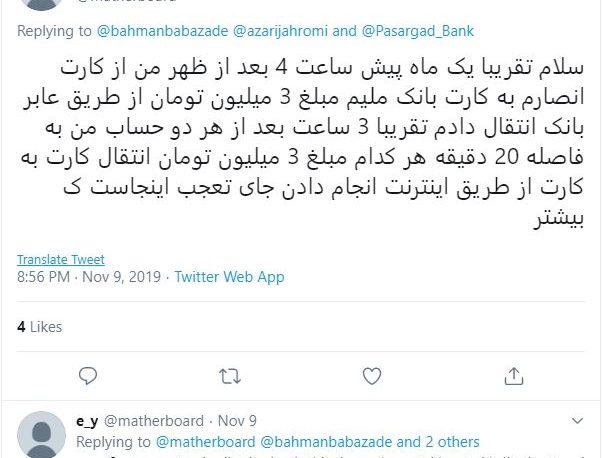This screenshot has height=458, width=603.
Task: Open @matherboard mention in the lower reply
Action: (205, 442)
